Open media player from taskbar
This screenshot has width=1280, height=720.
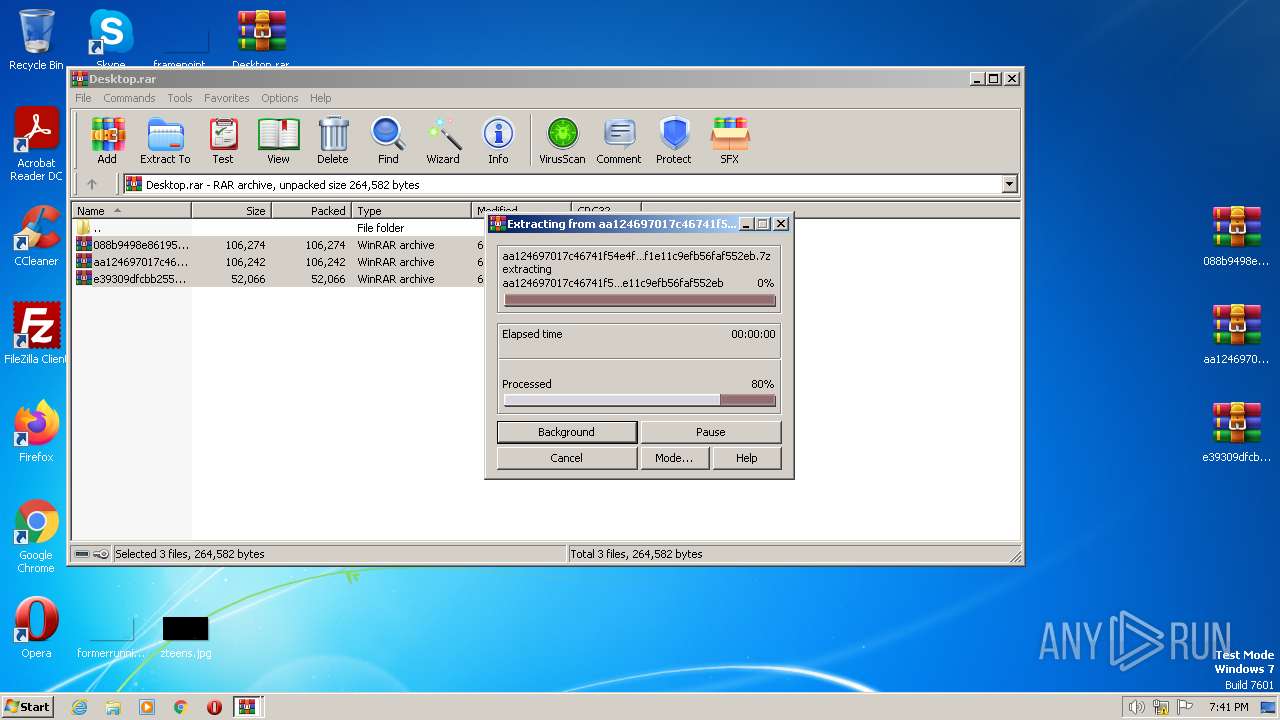tap(147, 707)
